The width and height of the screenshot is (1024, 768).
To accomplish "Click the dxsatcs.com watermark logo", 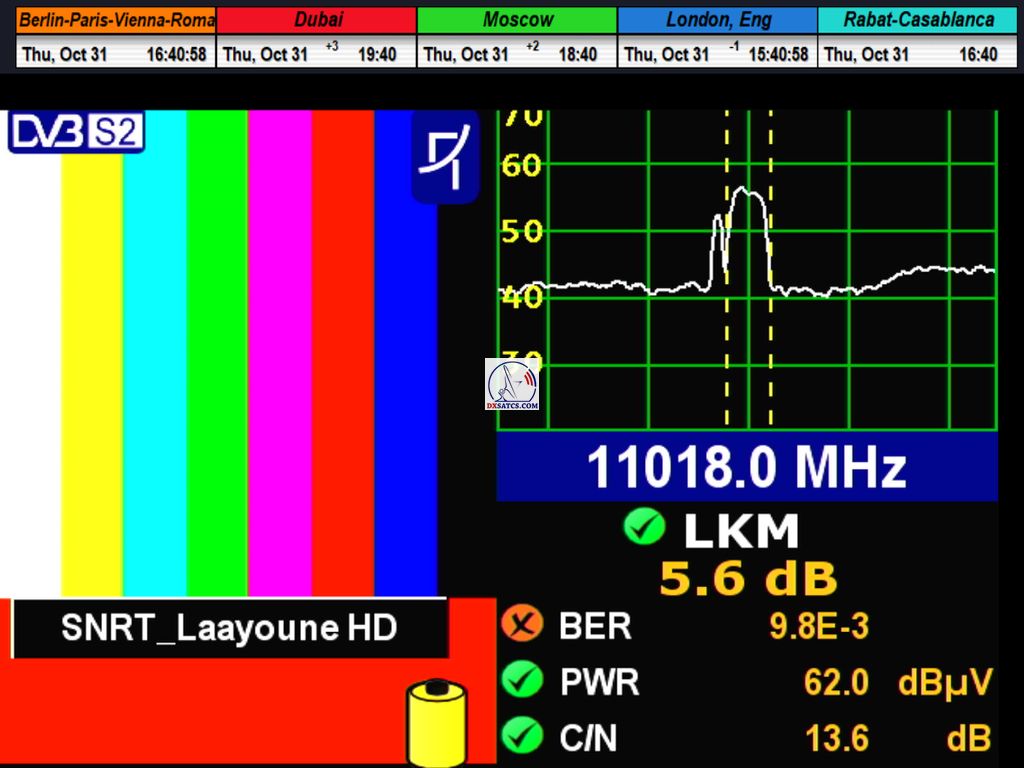I will coord(512,385).
